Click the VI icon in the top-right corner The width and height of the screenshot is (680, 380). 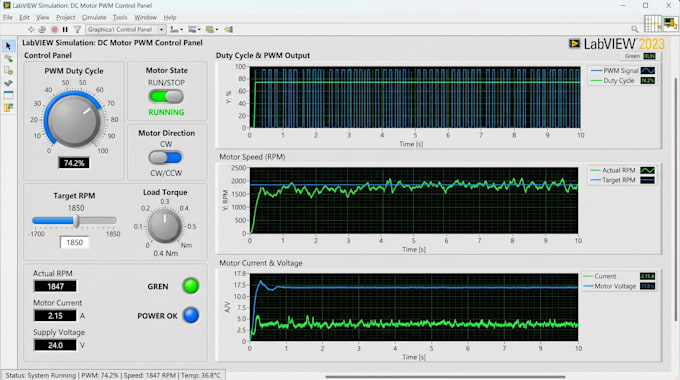click(670, 23)
